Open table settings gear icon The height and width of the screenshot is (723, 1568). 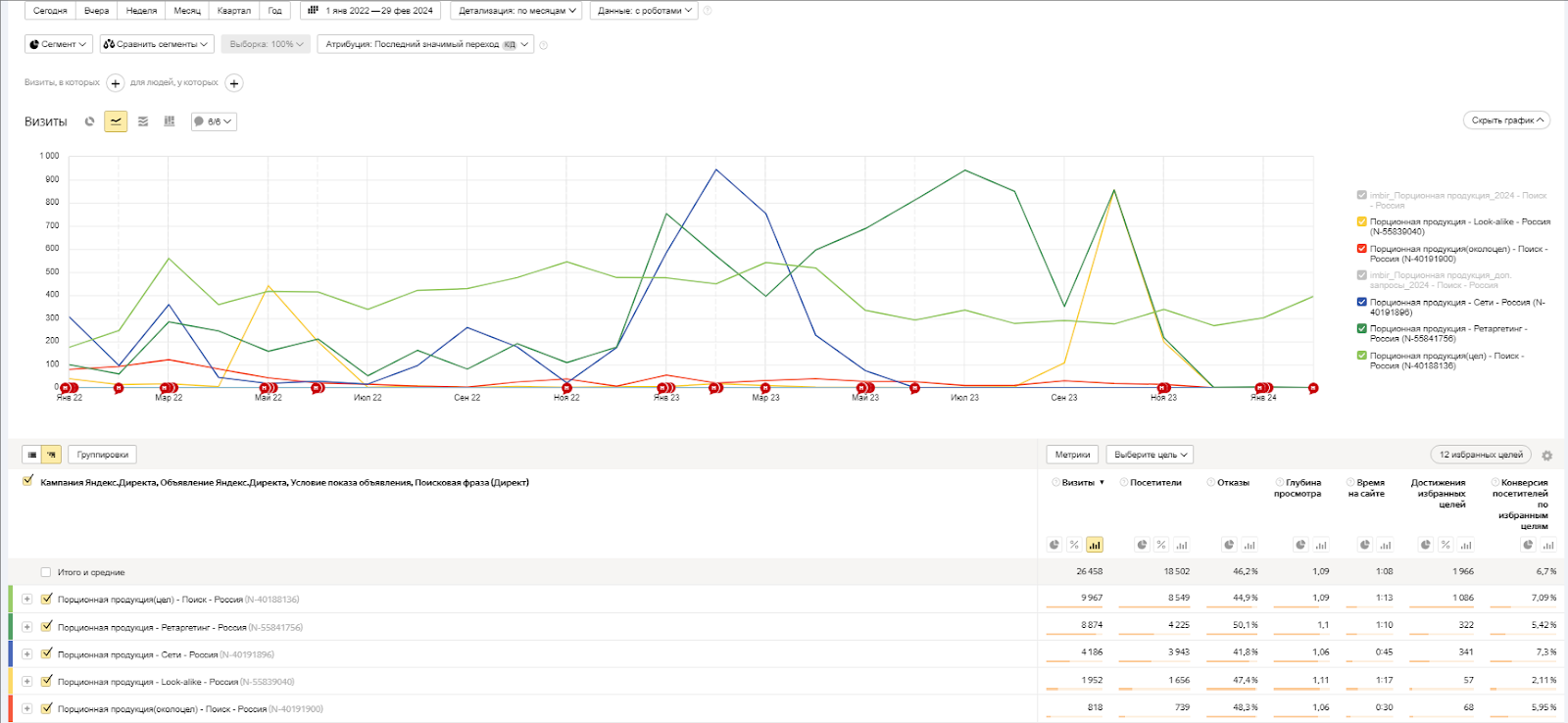click(x=1546, y=456)
